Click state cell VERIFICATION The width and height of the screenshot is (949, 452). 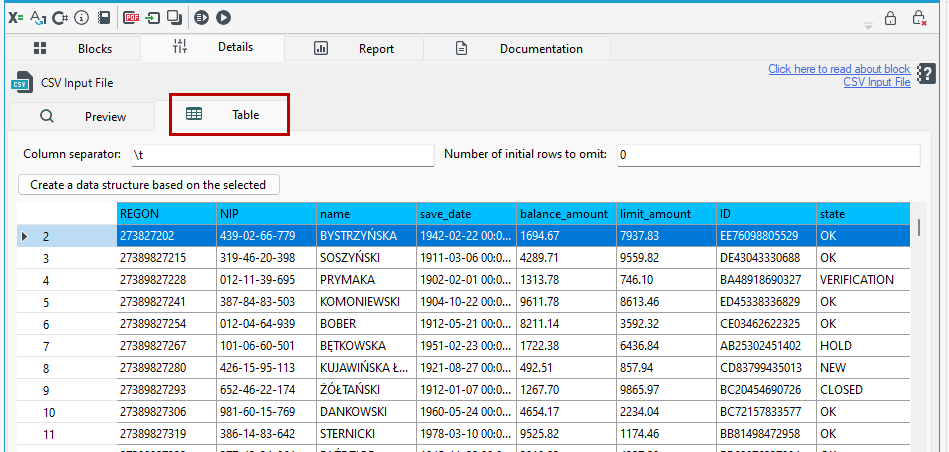coord(862,280)
